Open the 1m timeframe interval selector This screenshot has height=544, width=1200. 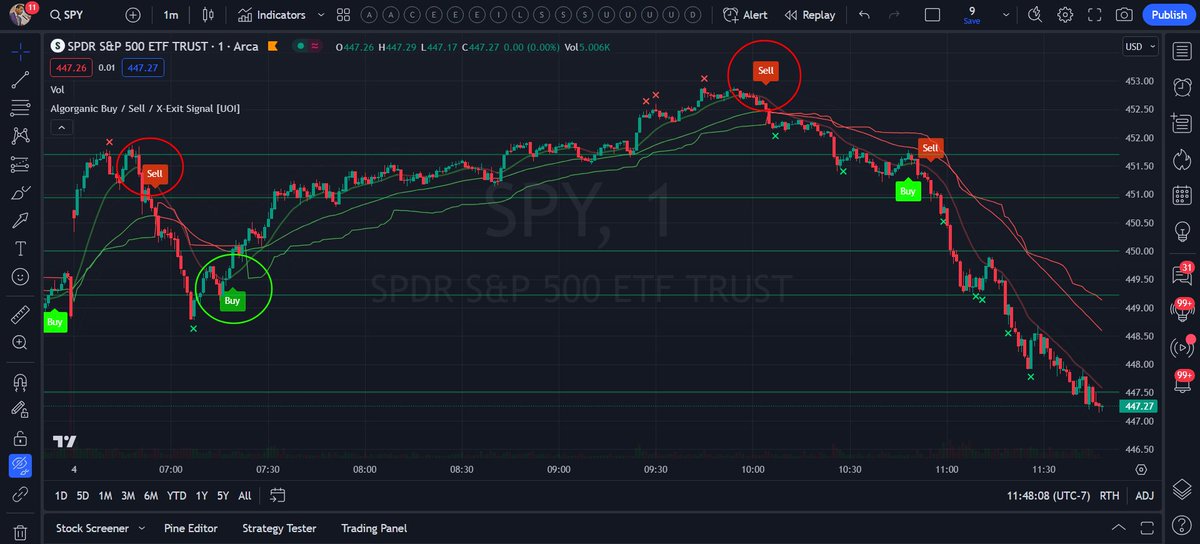point(171,15)
